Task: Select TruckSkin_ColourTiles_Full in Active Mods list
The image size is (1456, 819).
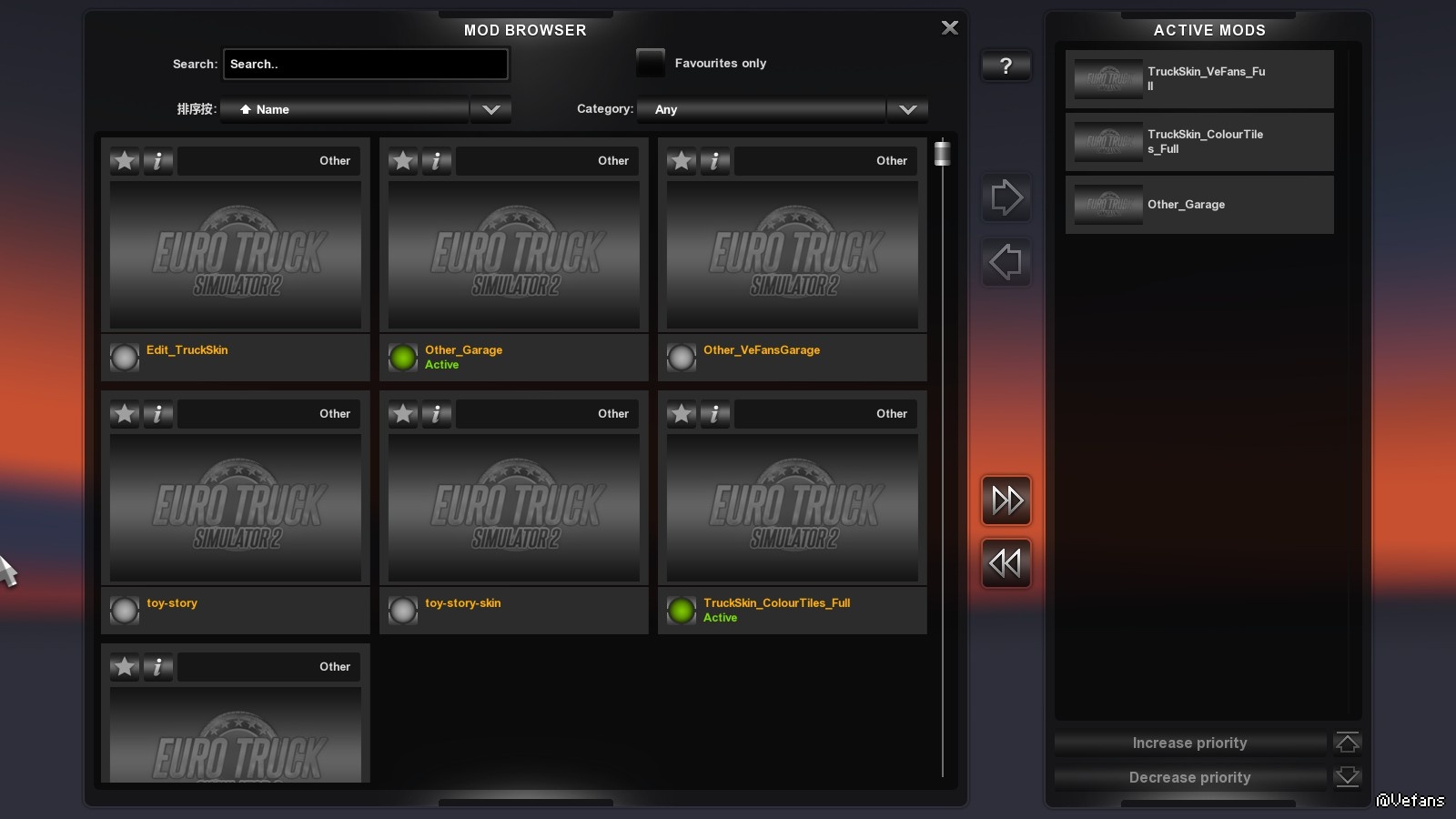Action: [1199, 142]
